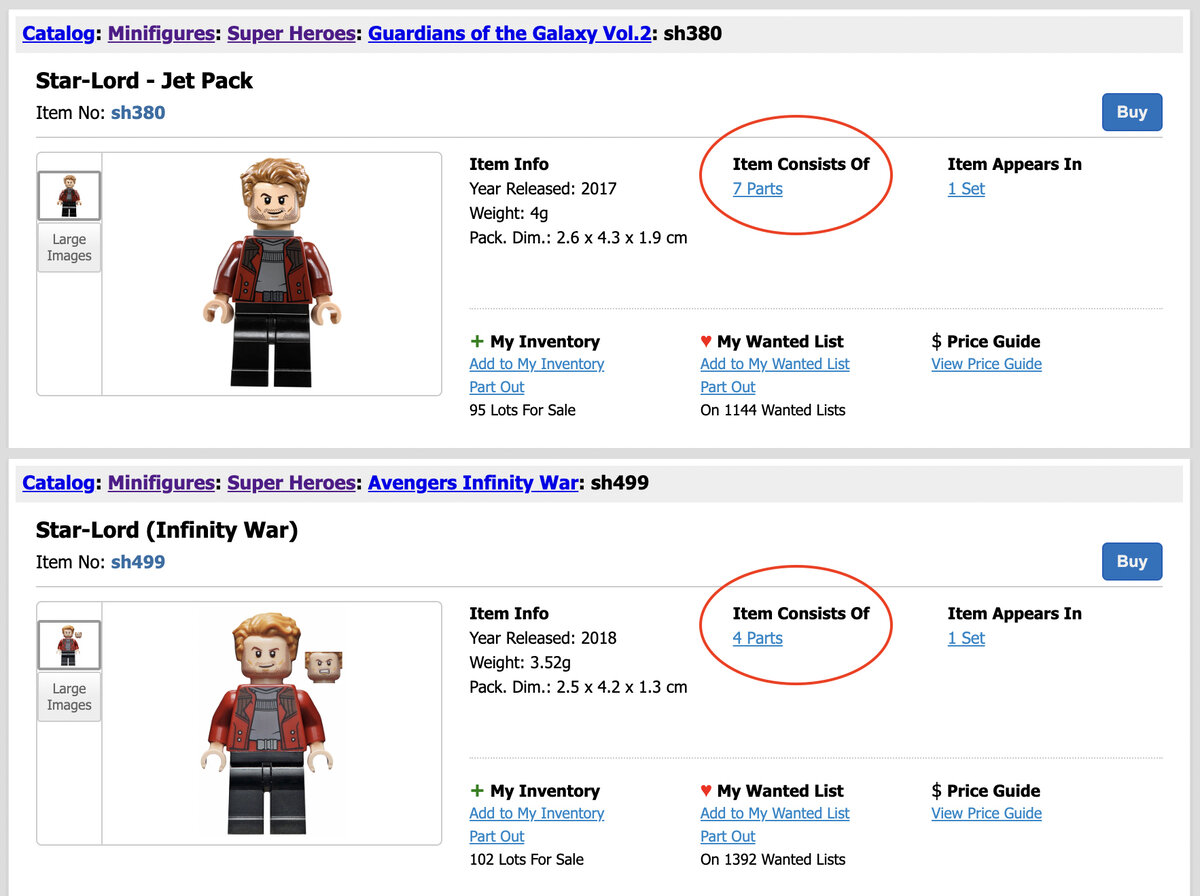
Task: Open 1 Set link for sh499
Action: tap(966, 638)
